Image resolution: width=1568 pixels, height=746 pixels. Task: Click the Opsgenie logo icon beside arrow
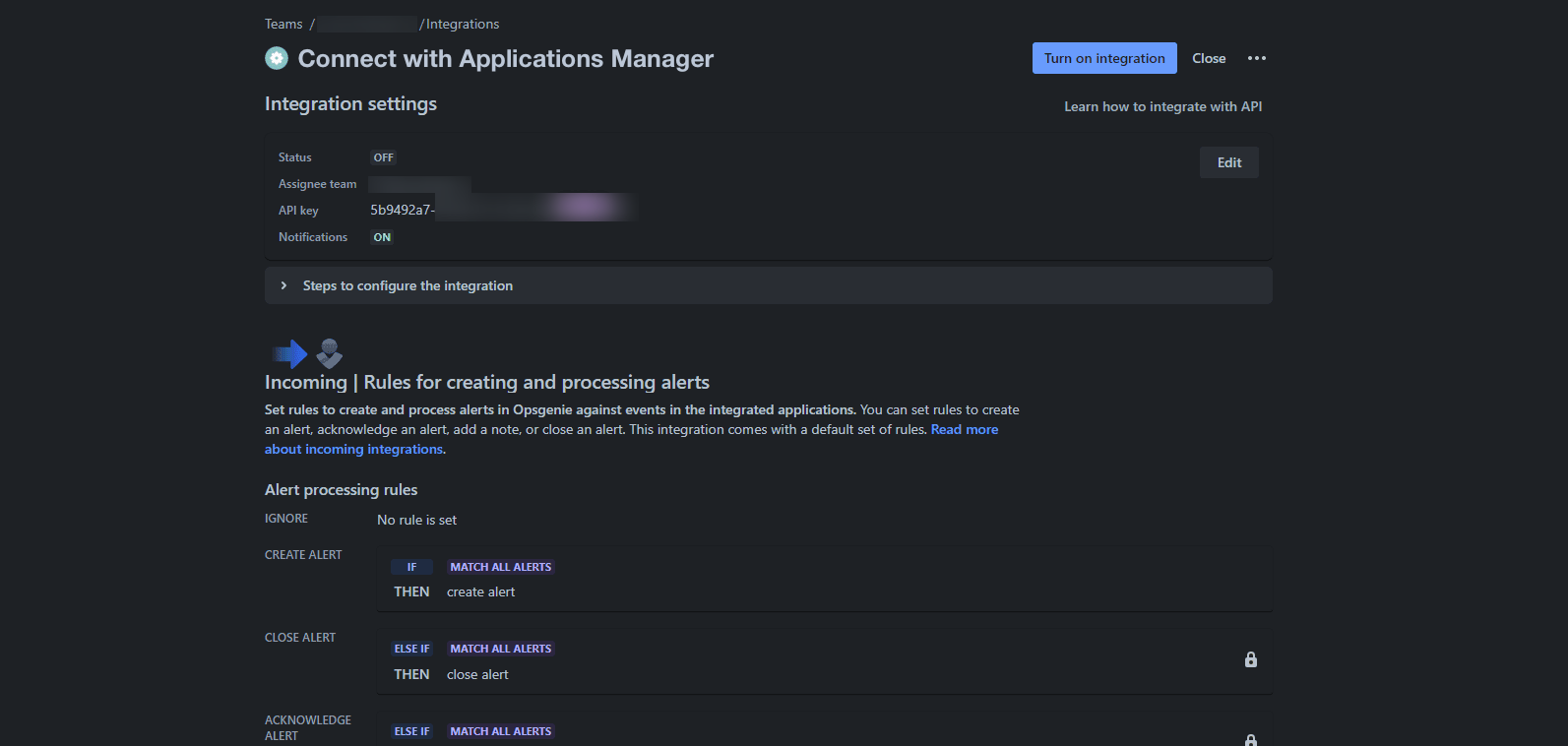point(330,353)
